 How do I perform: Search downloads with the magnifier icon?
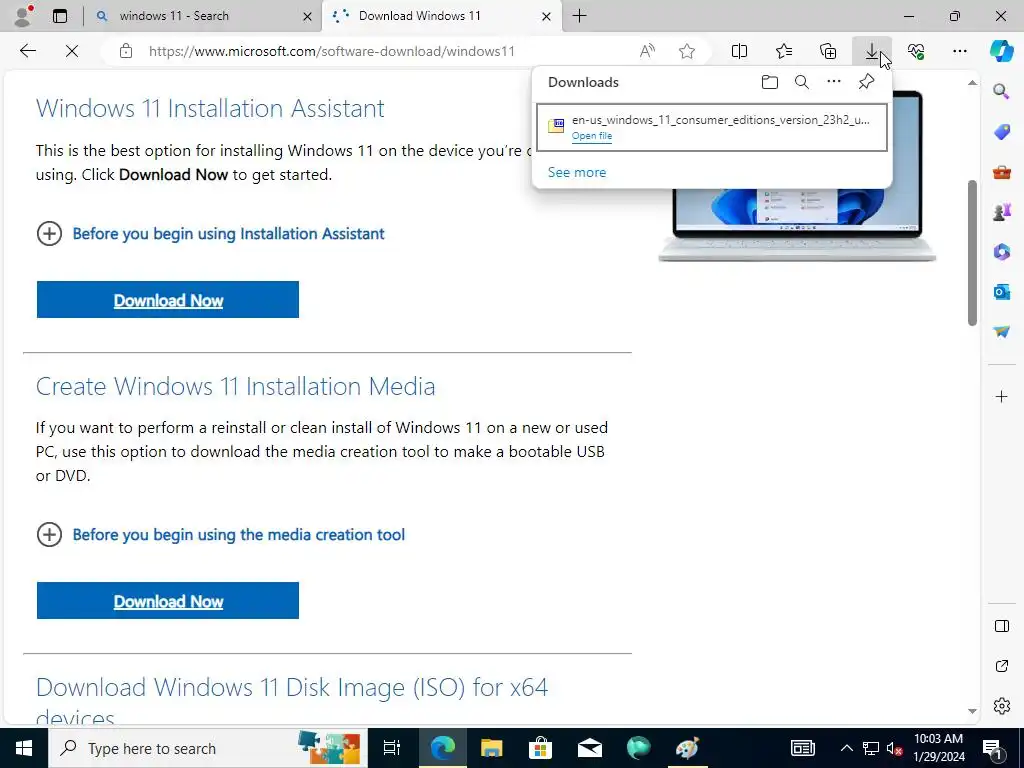coord(802,82)
